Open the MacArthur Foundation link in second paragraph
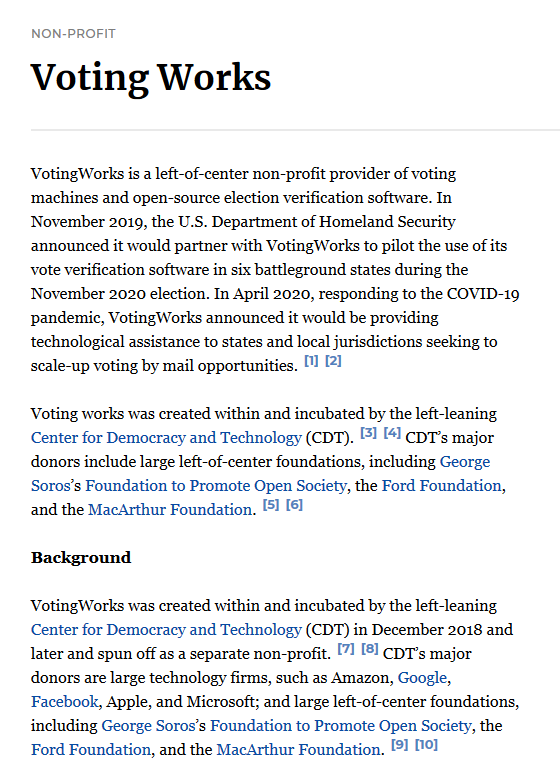 tap(170, 509)
